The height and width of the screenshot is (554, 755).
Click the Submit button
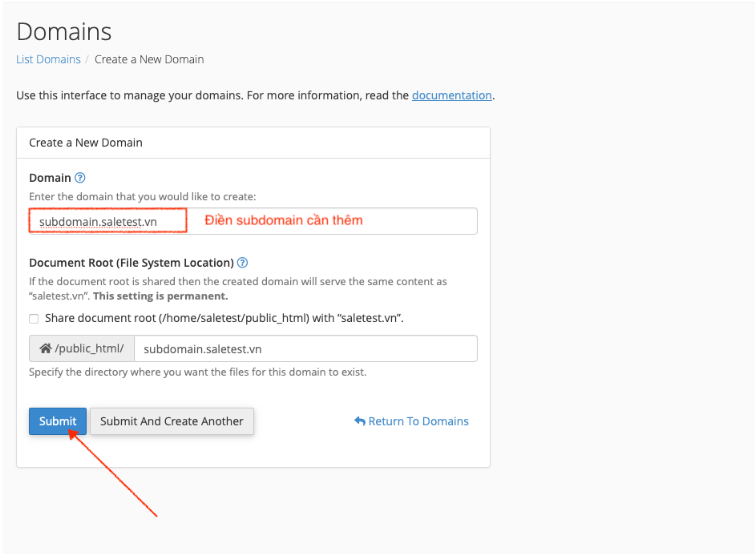coord(58,421)
